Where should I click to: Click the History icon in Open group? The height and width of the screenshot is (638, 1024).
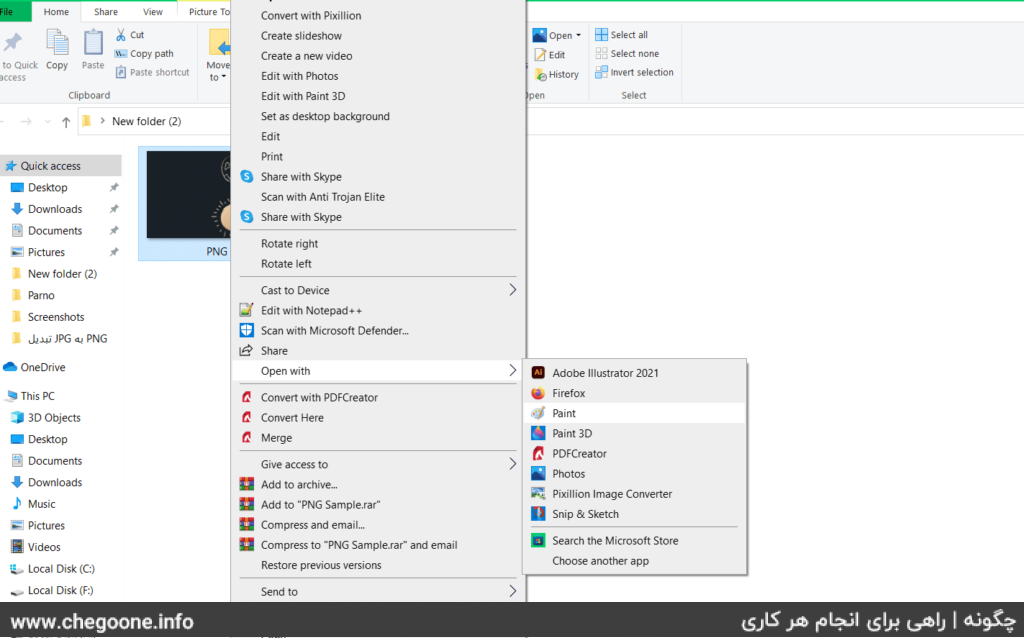pos(541,75)
